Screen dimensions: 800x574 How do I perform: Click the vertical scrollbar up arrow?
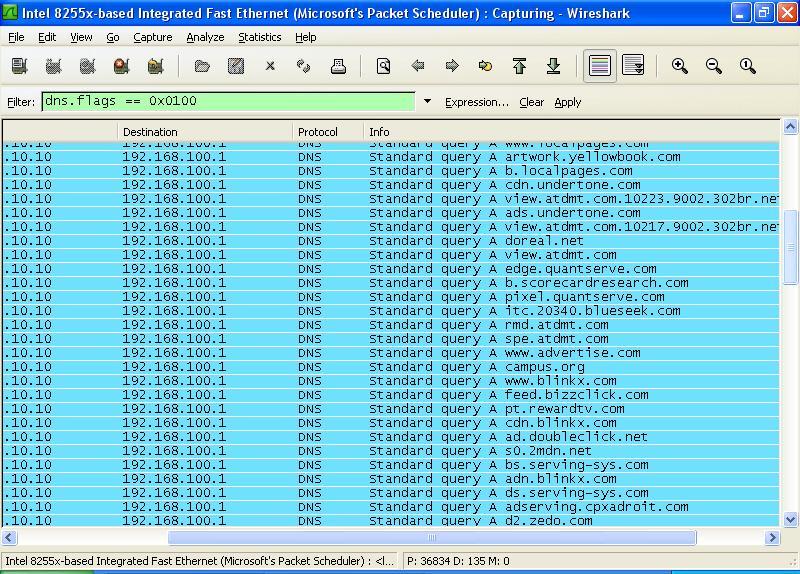pyautogui.click(x=790, y=126)
